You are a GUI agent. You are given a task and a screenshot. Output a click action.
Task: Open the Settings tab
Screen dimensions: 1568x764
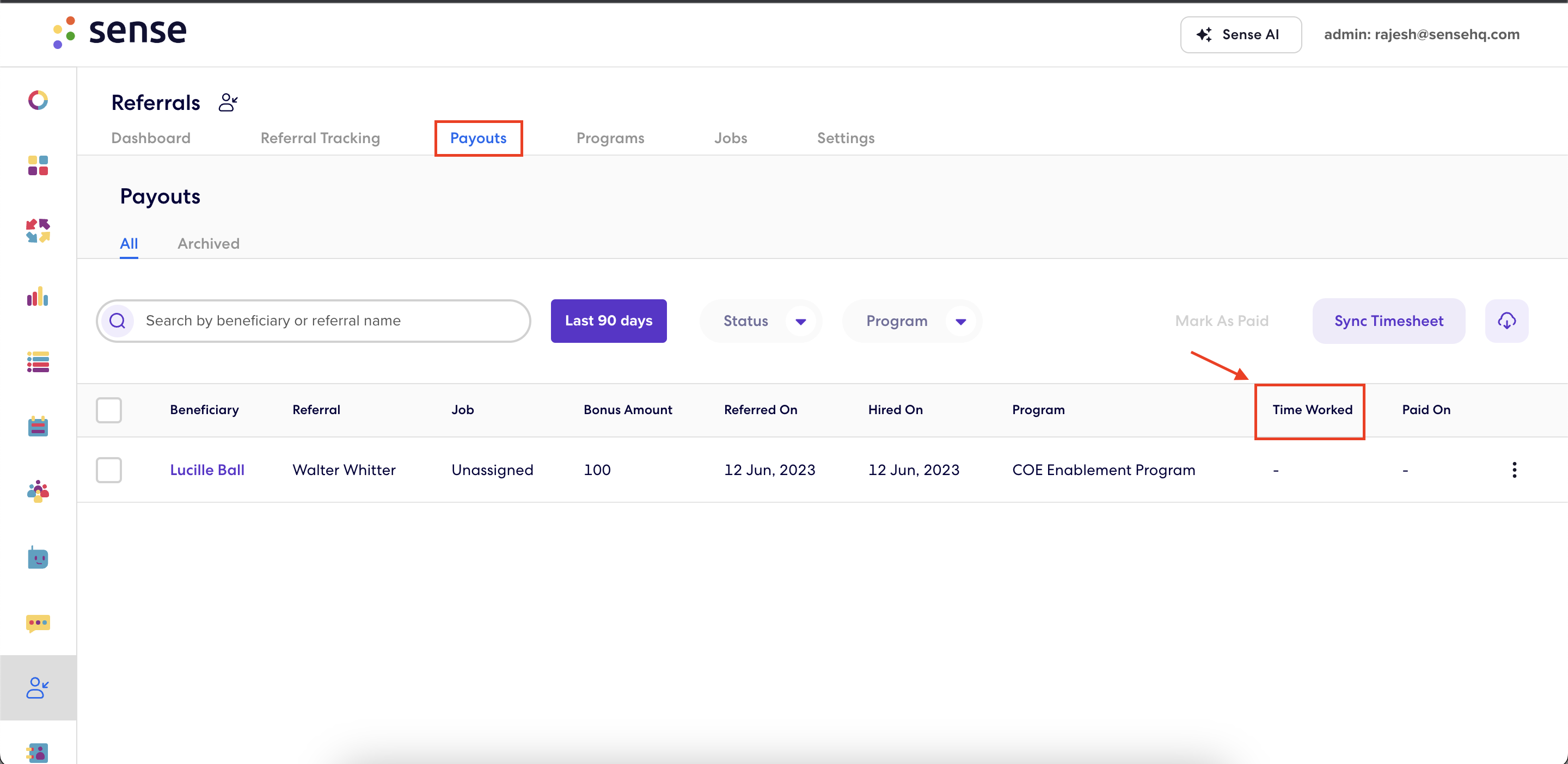tap(846, 138)
